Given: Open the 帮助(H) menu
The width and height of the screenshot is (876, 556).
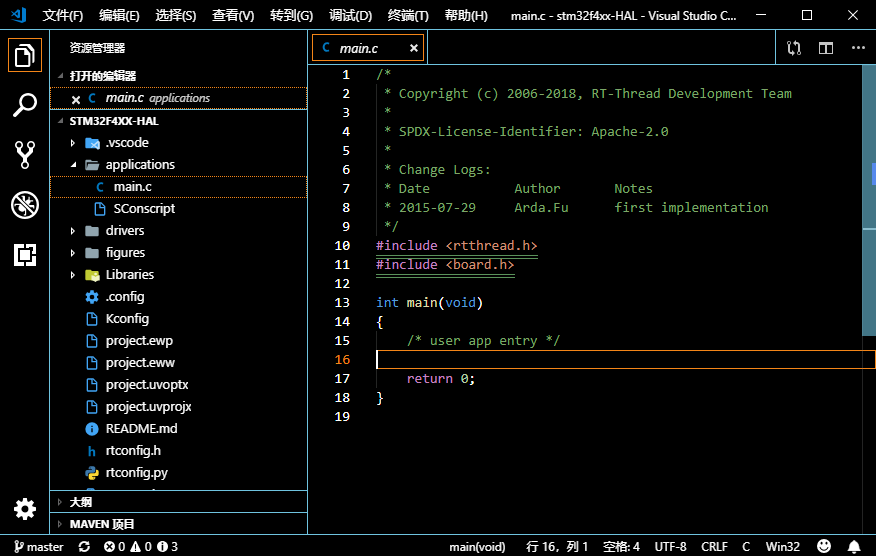Looking at the screenshot, I should pos(466,16).
